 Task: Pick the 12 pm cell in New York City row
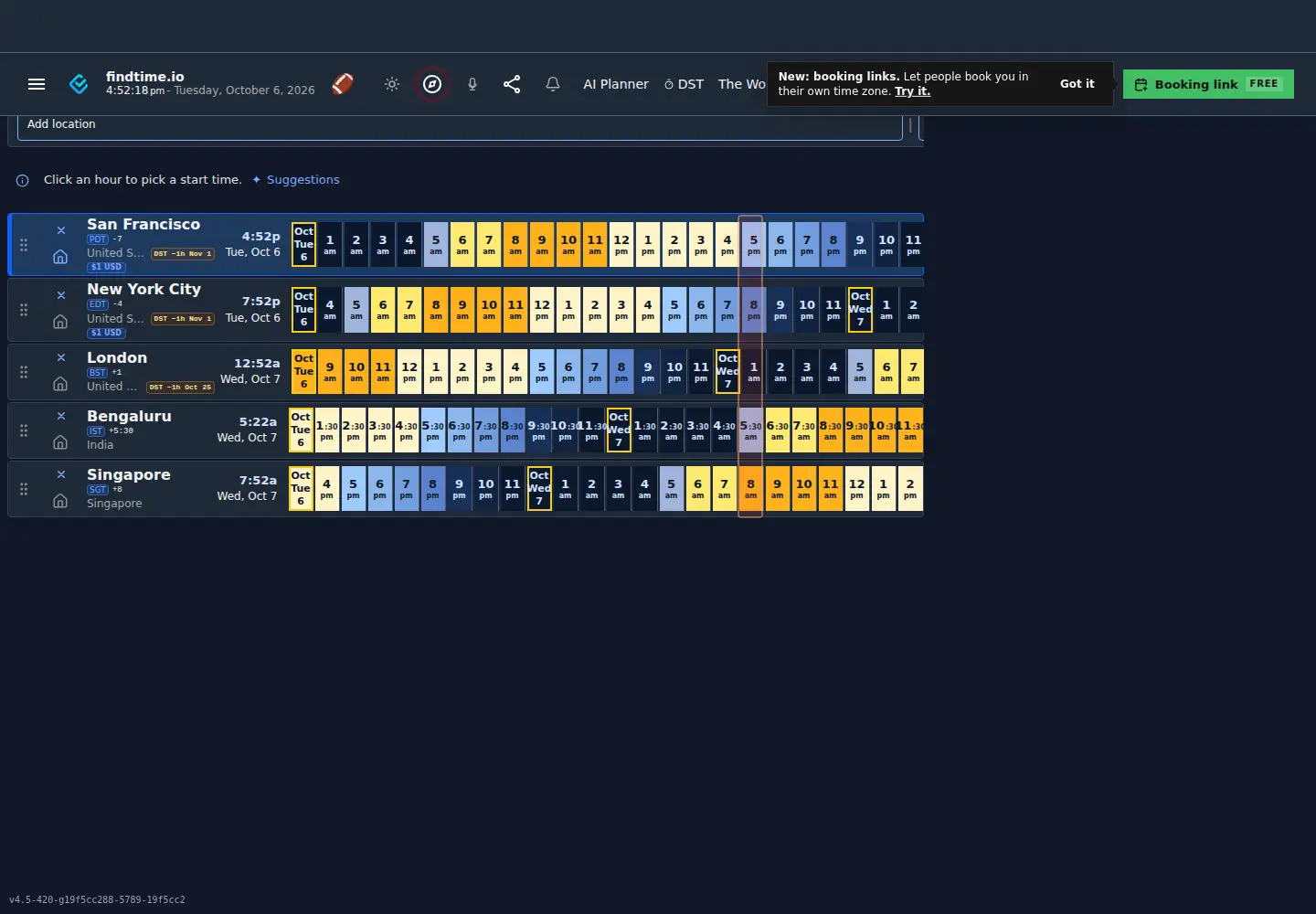tap(542, 310)
